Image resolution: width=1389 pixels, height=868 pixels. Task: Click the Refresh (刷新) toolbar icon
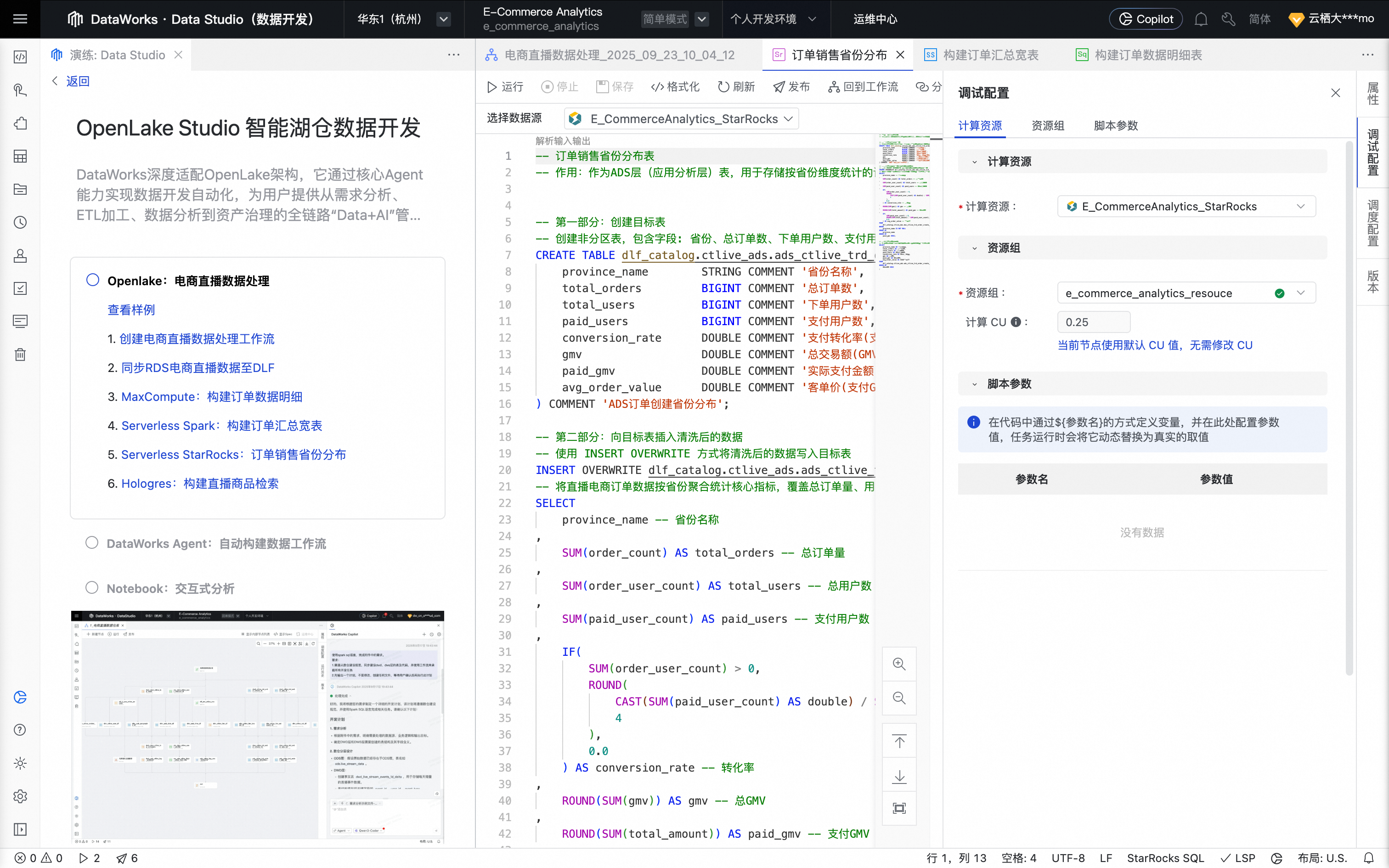pyautogui.click(x=723, y=87)
